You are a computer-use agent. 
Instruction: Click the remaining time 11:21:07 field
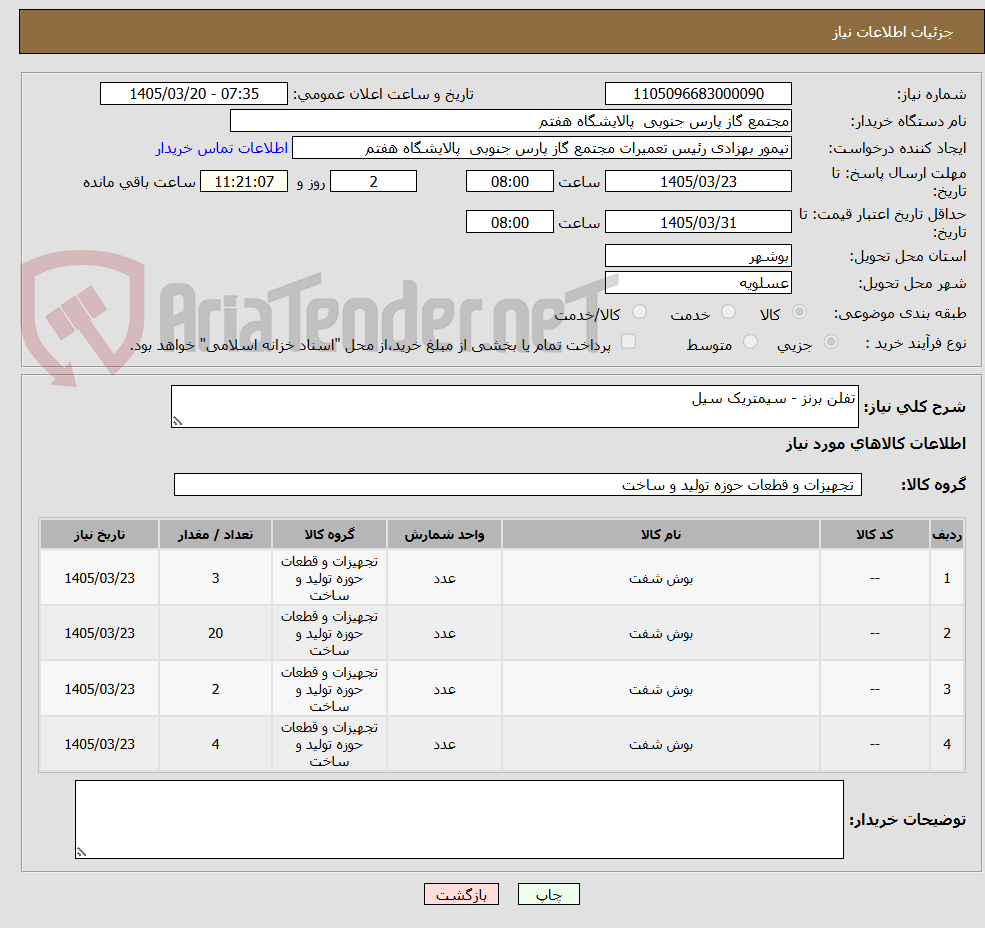coord(244,182)
